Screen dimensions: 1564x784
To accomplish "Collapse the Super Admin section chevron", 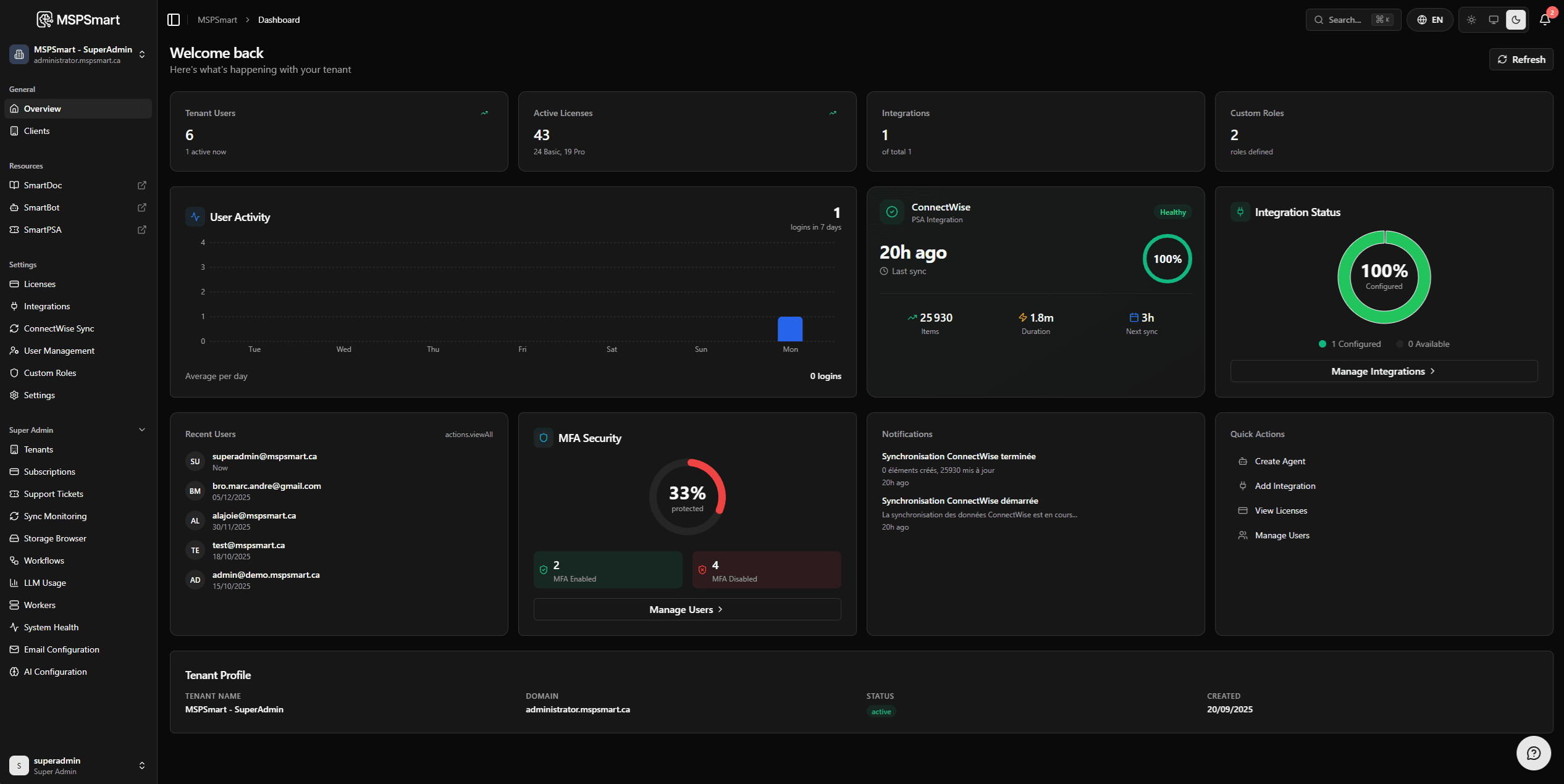I will pos(141,430).
